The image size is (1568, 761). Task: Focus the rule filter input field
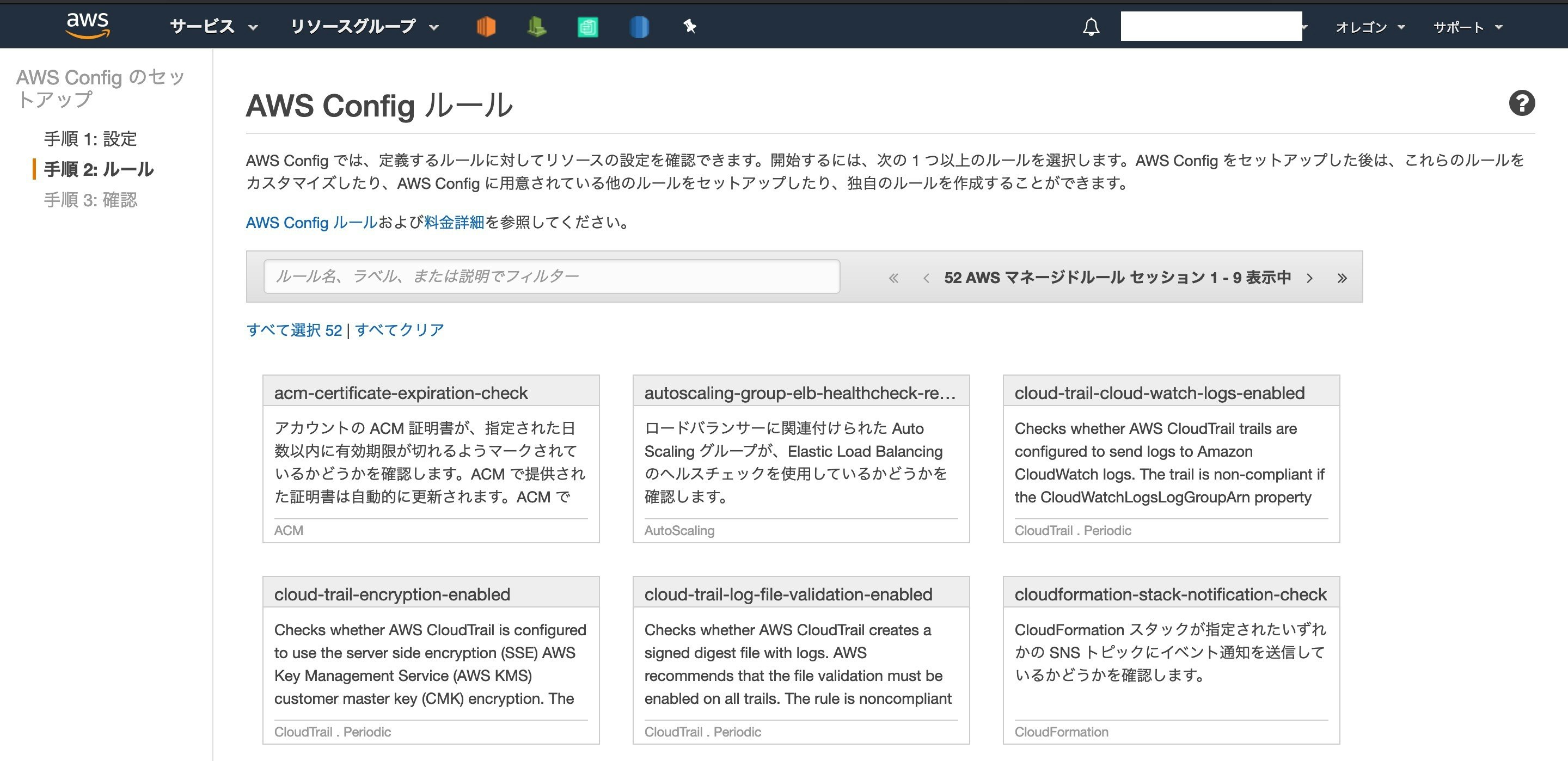552,277
